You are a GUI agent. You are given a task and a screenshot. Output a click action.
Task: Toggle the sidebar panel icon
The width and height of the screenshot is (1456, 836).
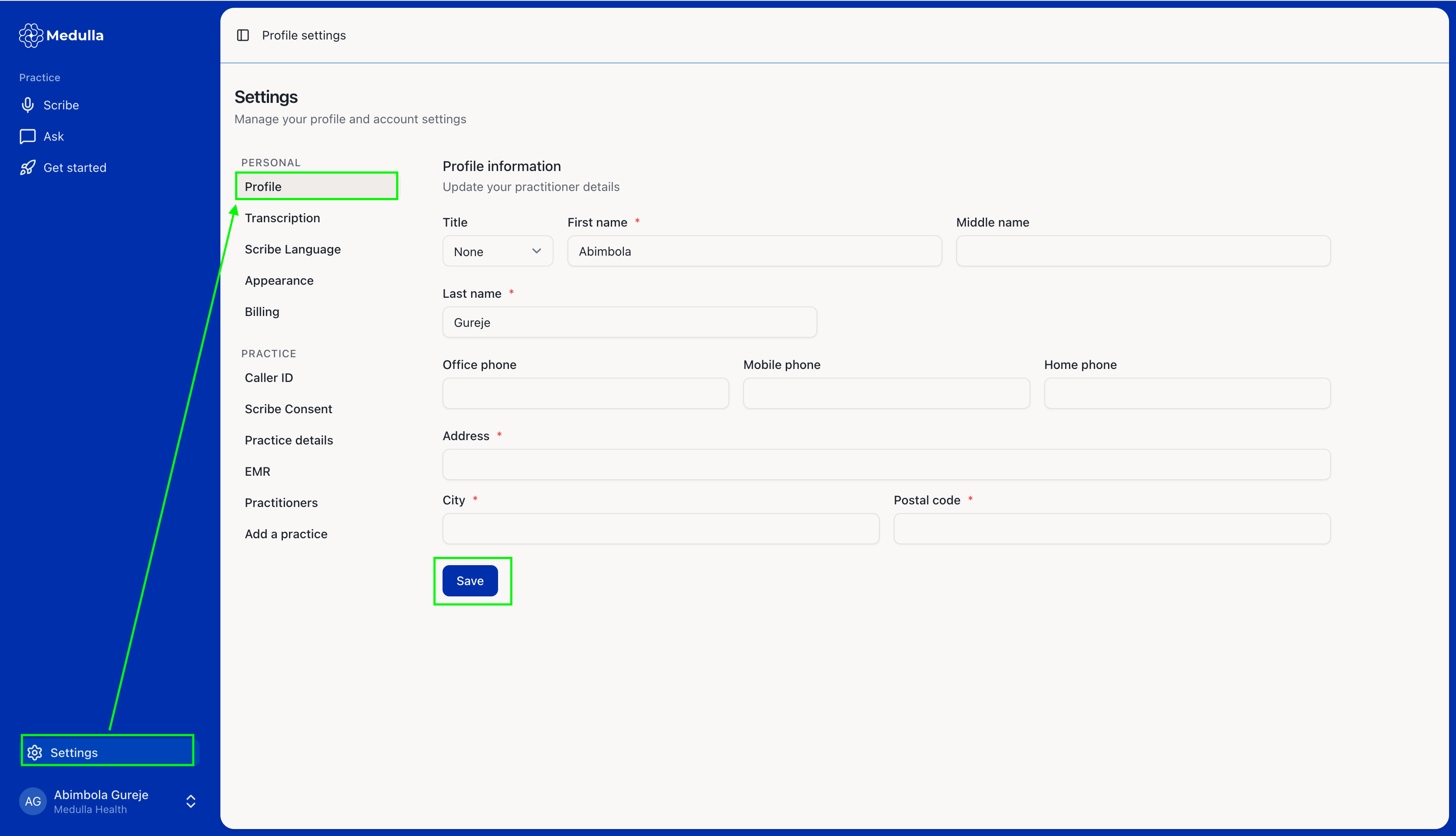[x=243, y=35]
